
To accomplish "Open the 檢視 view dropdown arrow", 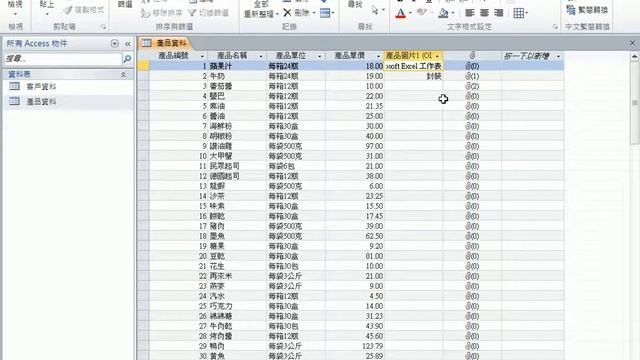I will pyautogui.click(x=15, y=14).
